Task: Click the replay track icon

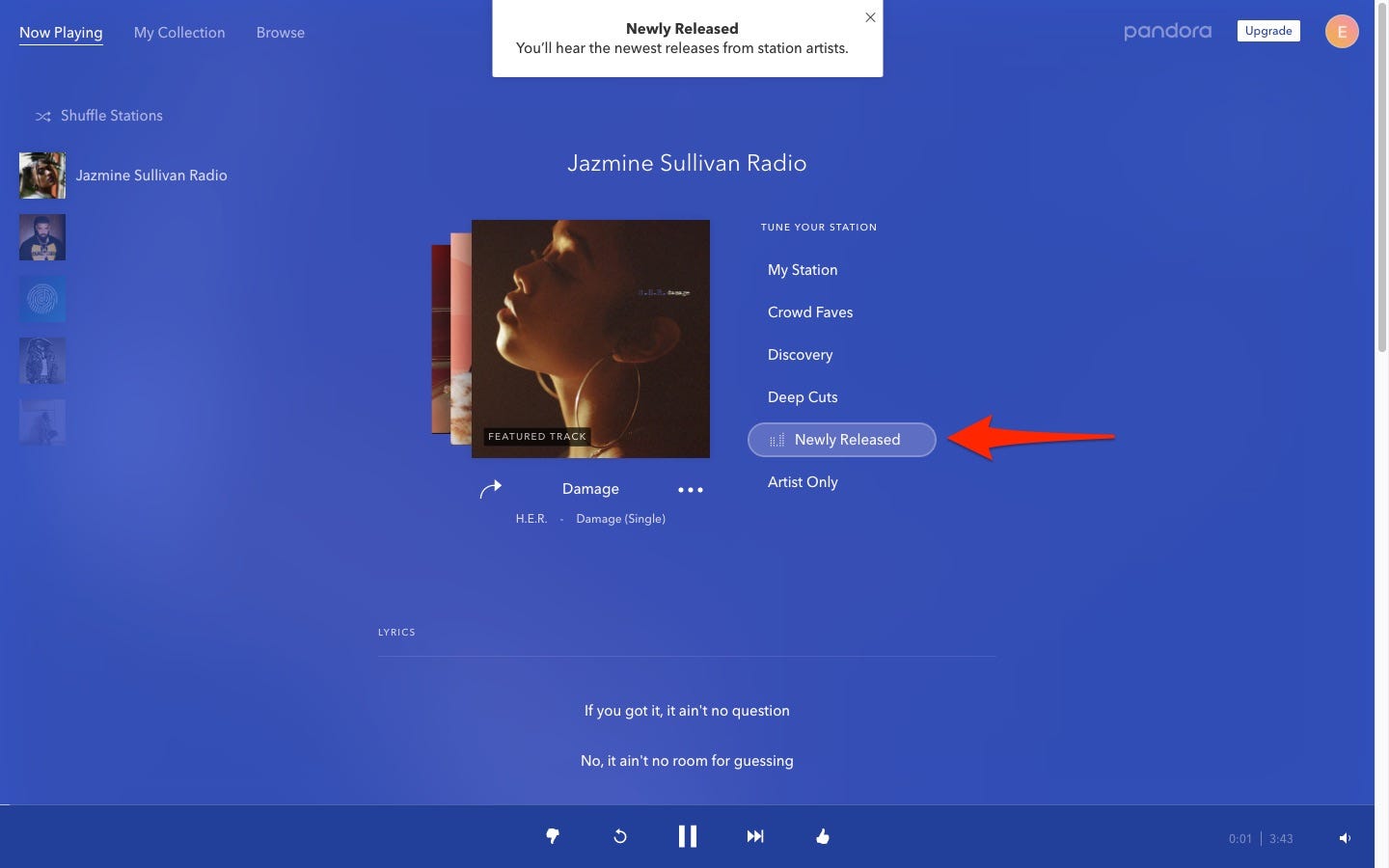Action: 620,836
